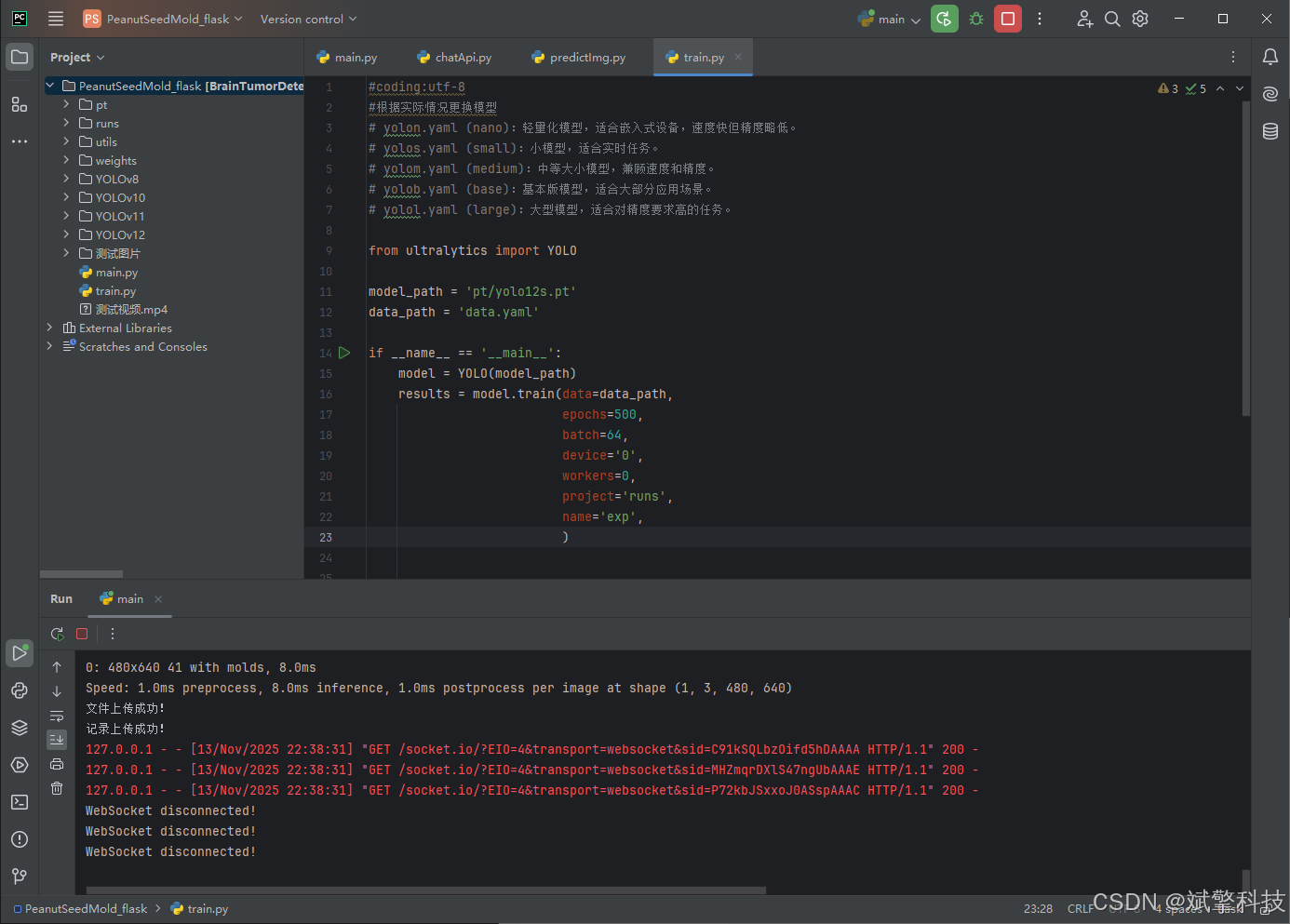Open IDE settings gear

(x=1140, y=19)
